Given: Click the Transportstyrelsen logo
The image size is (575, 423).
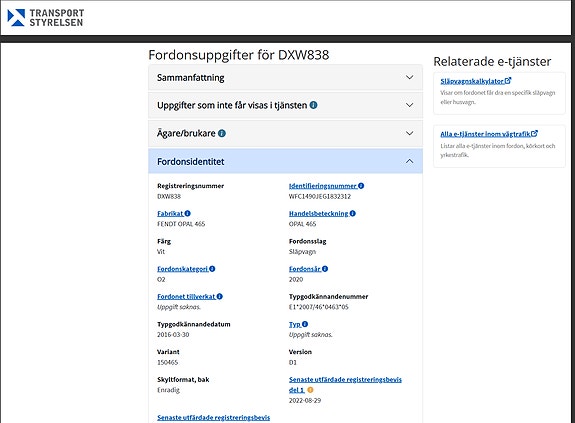Looking at the screenshot, I should [x=46, y=18].
